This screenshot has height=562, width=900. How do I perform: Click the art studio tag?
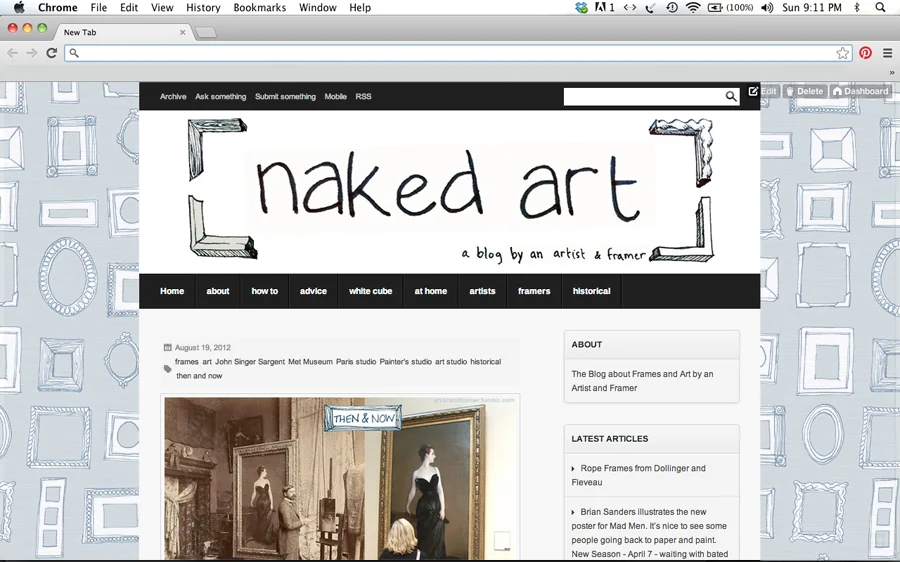pyautogui.click(x=451, y=362)
